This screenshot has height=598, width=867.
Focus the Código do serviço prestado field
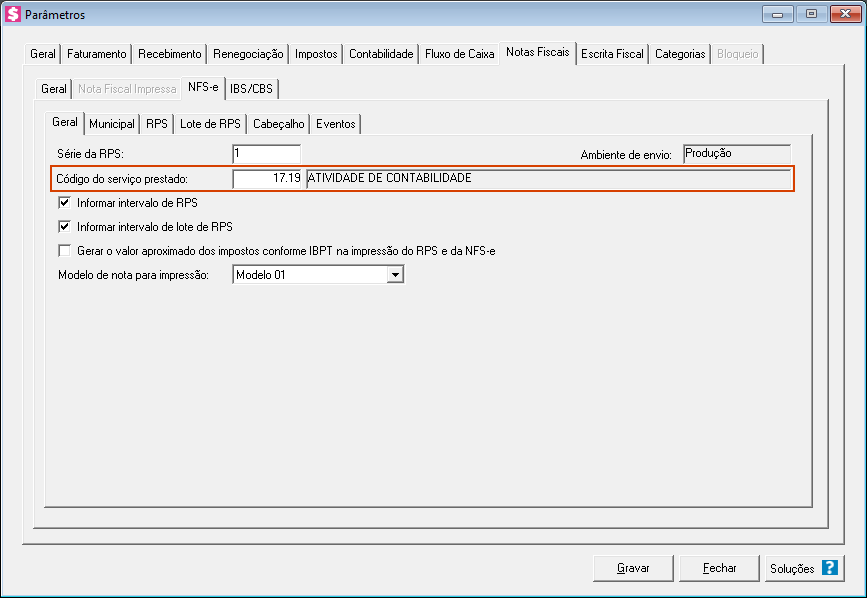click(267, 178)
